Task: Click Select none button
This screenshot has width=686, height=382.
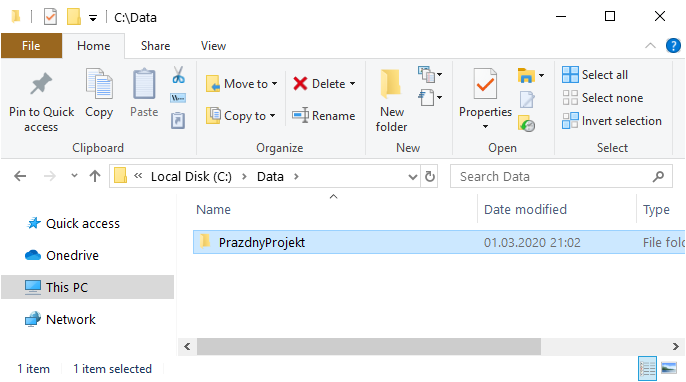Action: point(603,98)
